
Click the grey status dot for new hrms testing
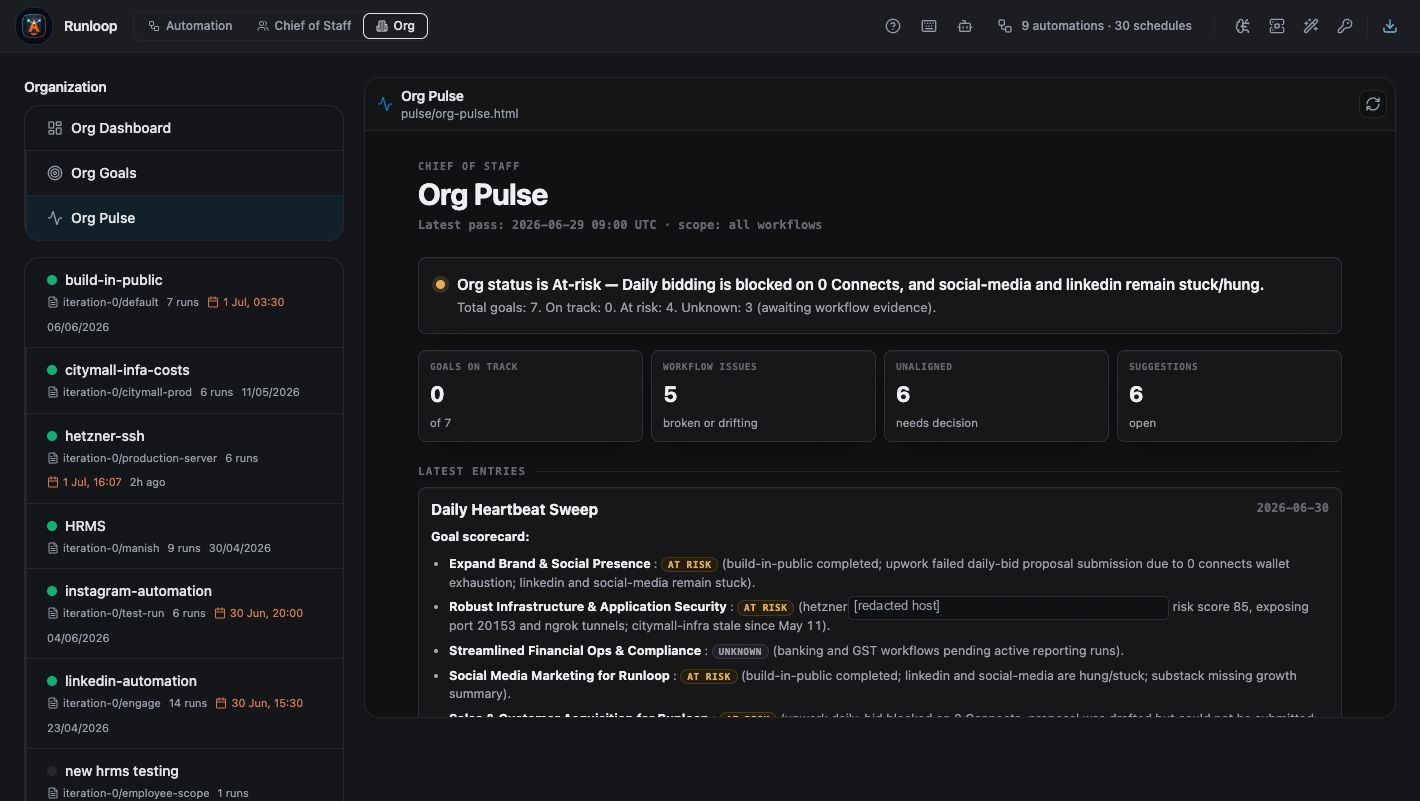52,771
